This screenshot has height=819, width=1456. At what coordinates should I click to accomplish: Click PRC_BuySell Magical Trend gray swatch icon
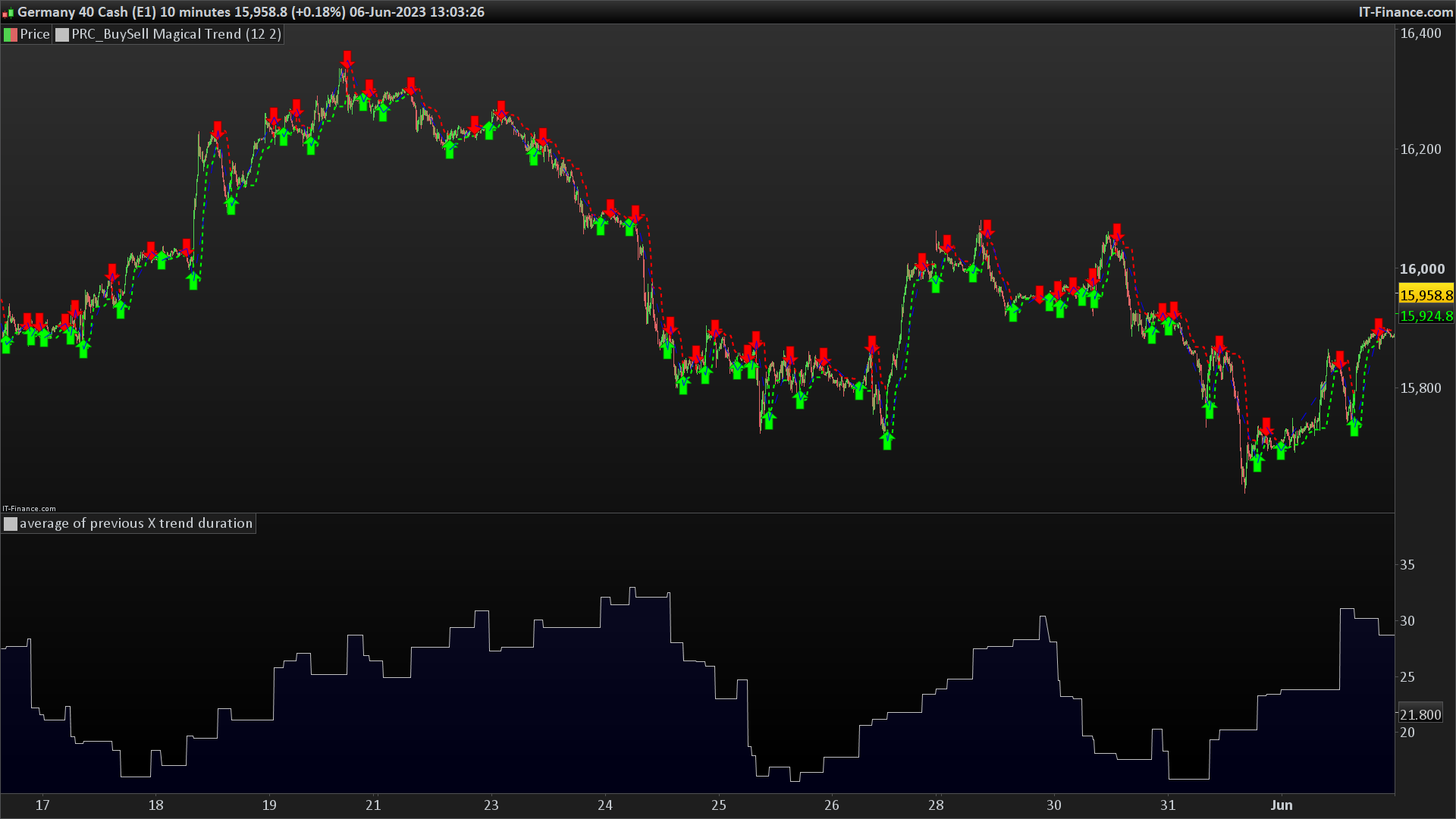[x=62, y=34]
